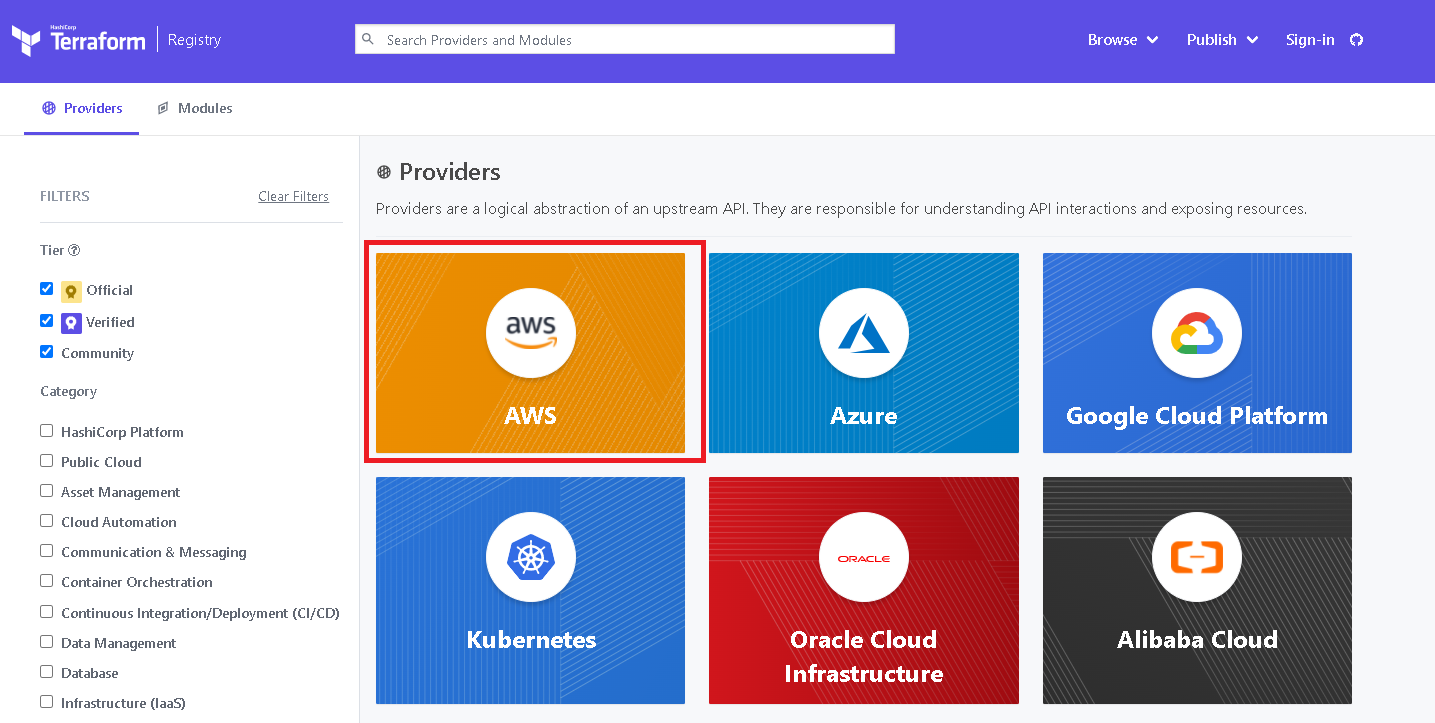This screenshot has height=723, width=1435.
Task: Click the Tier help question icon
Action: point(74,251)
